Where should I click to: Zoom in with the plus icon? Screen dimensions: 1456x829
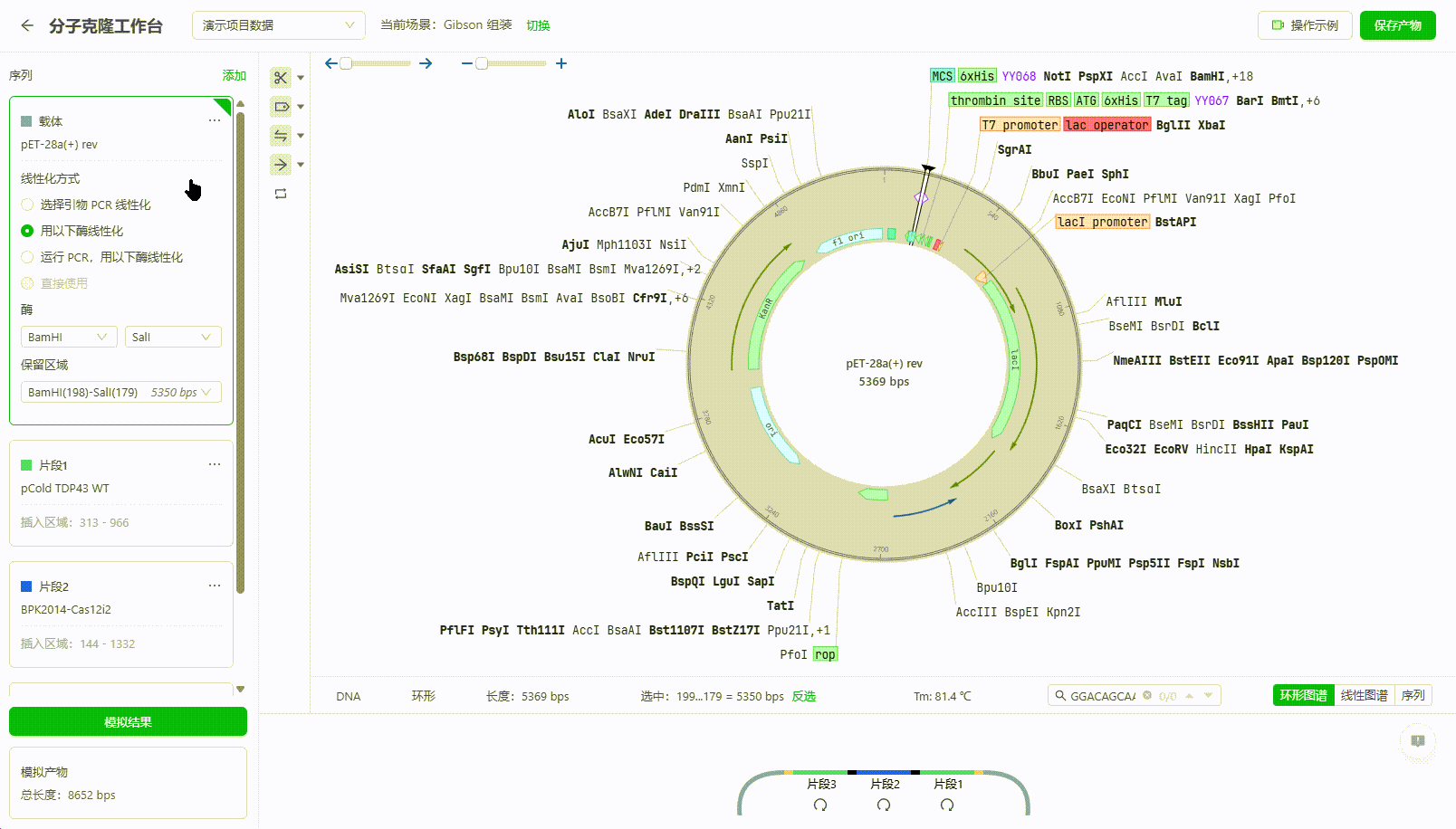coord(561,63)
